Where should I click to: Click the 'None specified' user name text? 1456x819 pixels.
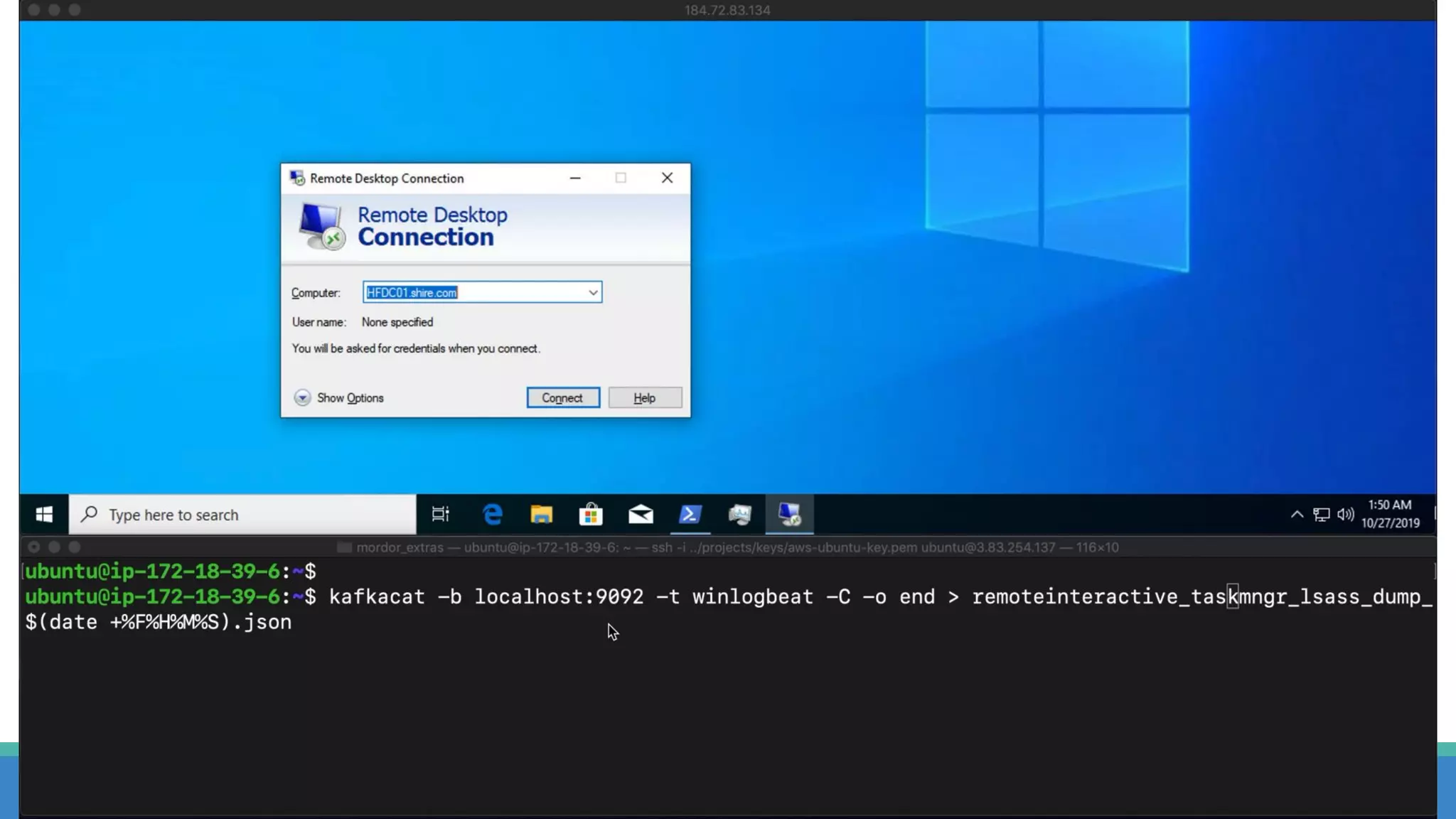pyautogui.click(x=397, y=322)
